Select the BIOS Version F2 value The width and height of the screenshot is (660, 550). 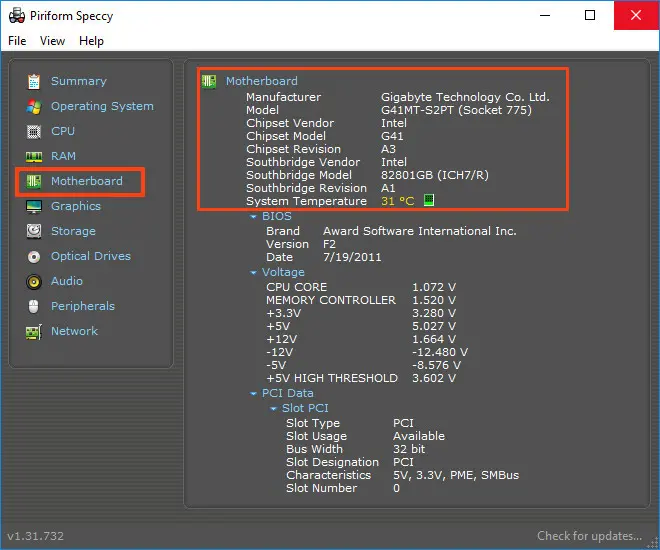point(329,244)
